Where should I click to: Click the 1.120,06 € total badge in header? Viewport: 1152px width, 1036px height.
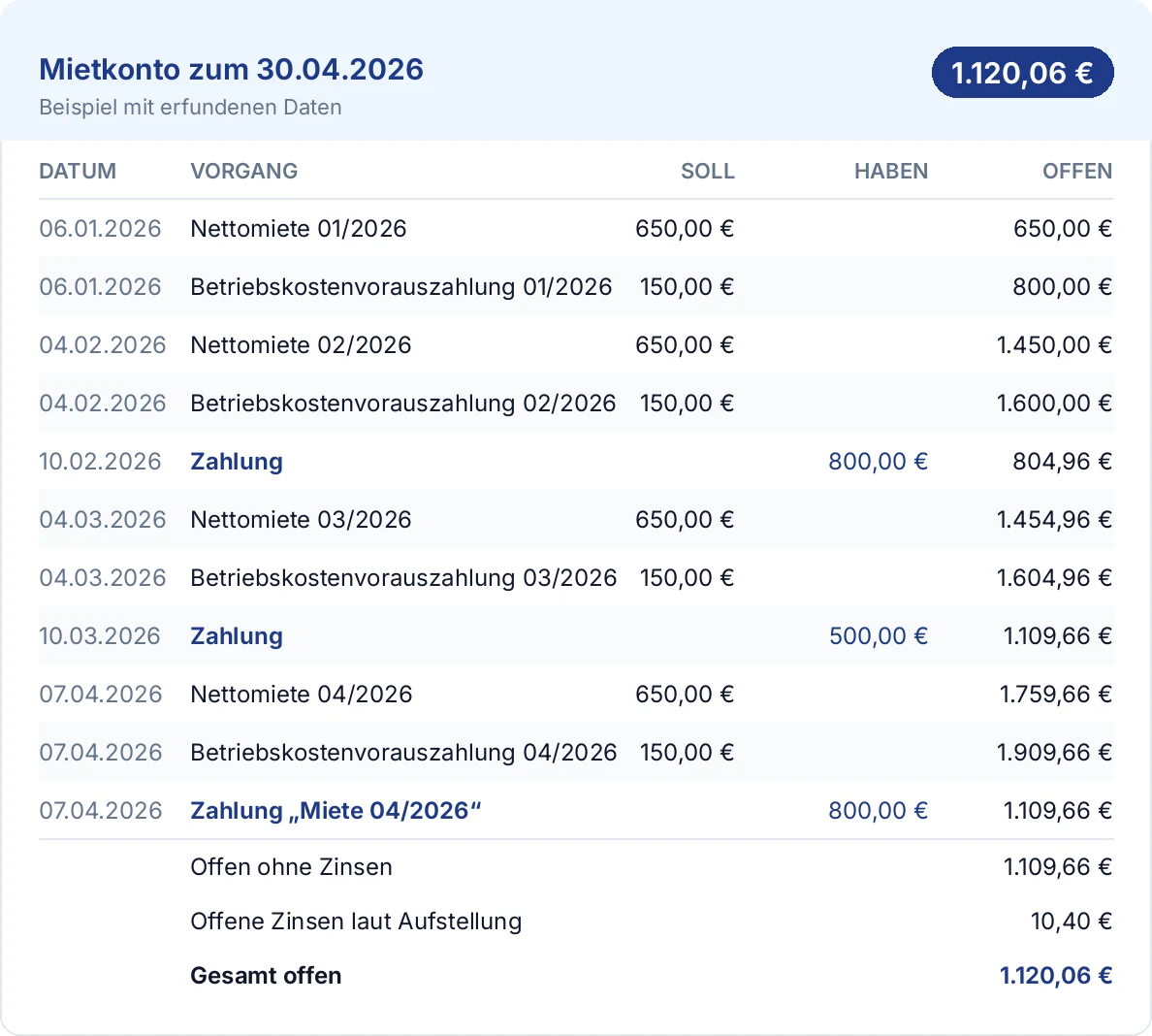point(1022,72)
